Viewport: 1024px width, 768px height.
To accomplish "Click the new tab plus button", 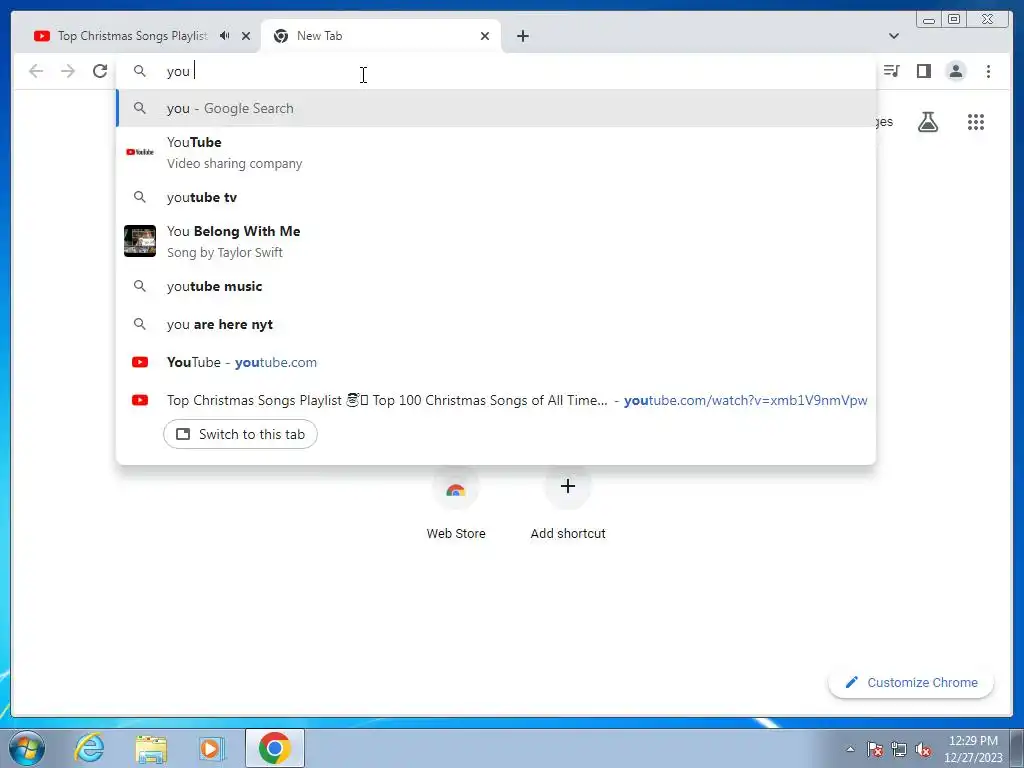I will (522, 36).
